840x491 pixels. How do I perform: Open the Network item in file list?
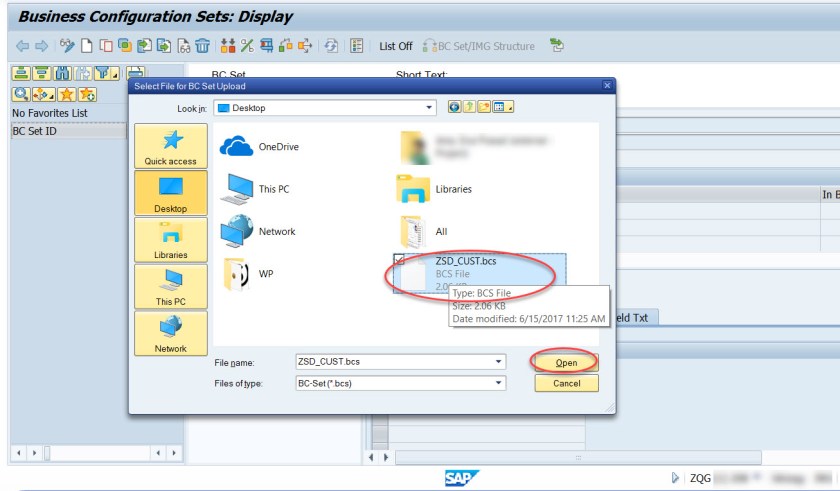(258, 231)
